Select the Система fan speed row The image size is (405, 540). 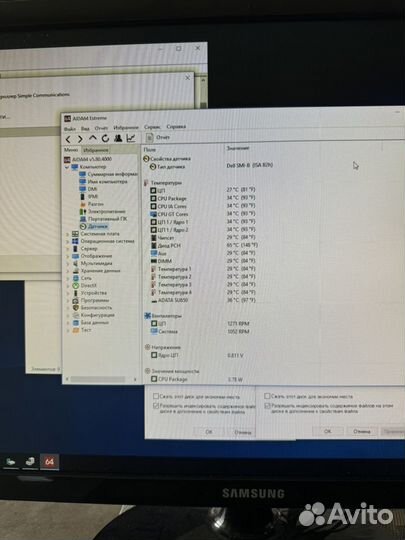(x=200, y=332)
